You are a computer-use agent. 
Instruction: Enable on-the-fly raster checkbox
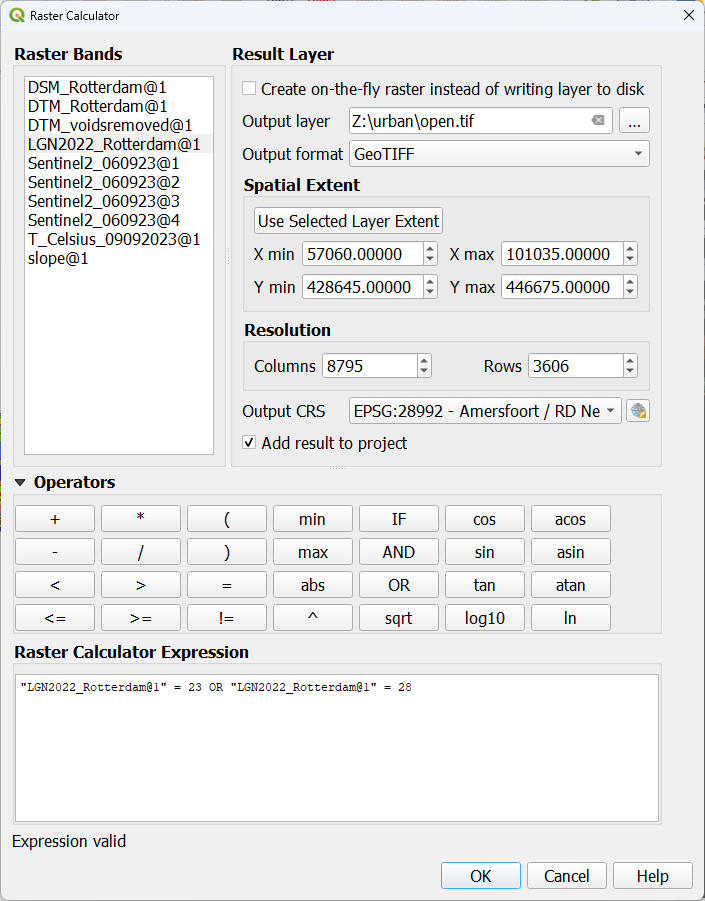pyautogui.click(x=249, y=88)
